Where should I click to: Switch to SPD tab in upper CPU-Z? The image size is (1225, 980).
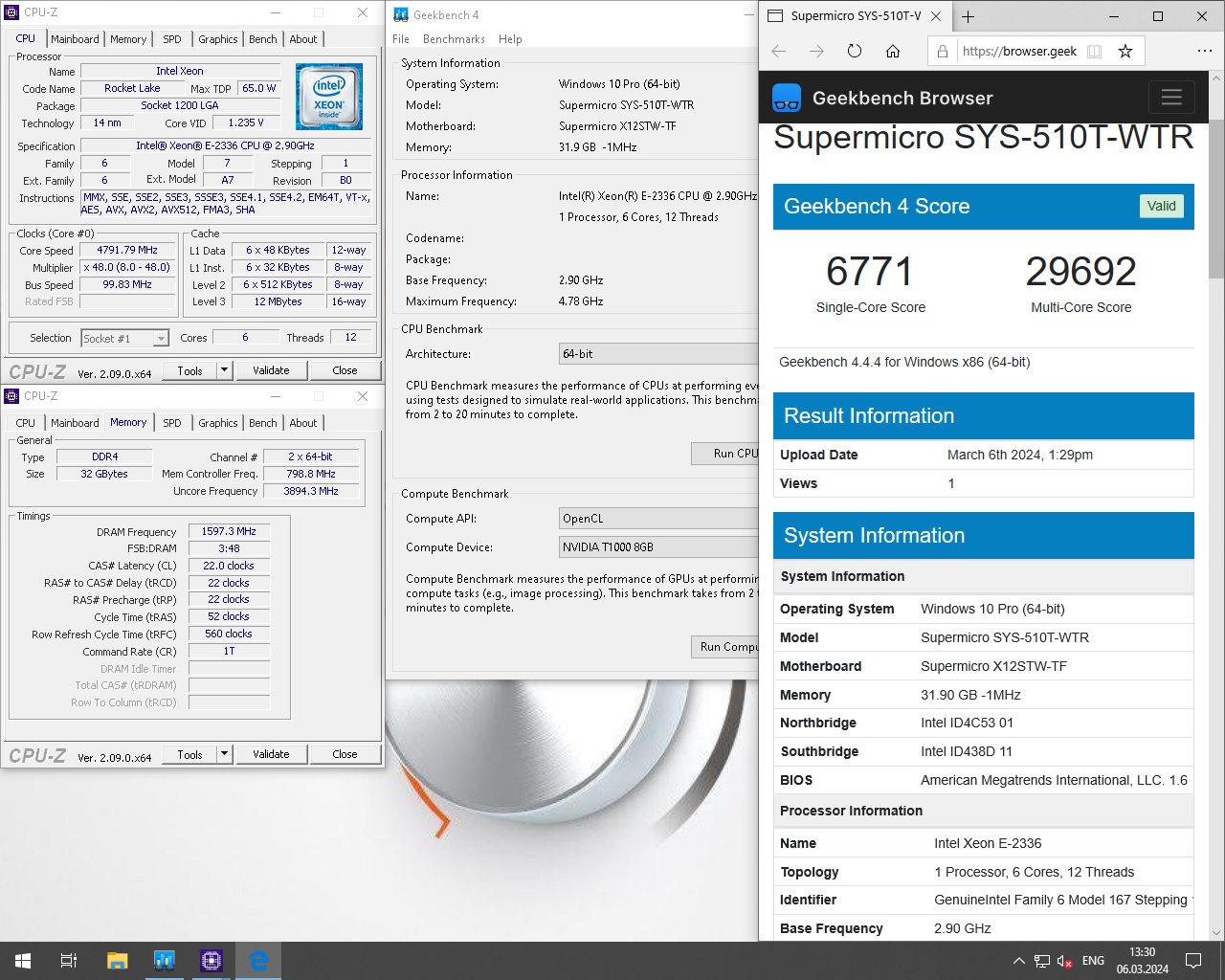[x=172, y=39]
